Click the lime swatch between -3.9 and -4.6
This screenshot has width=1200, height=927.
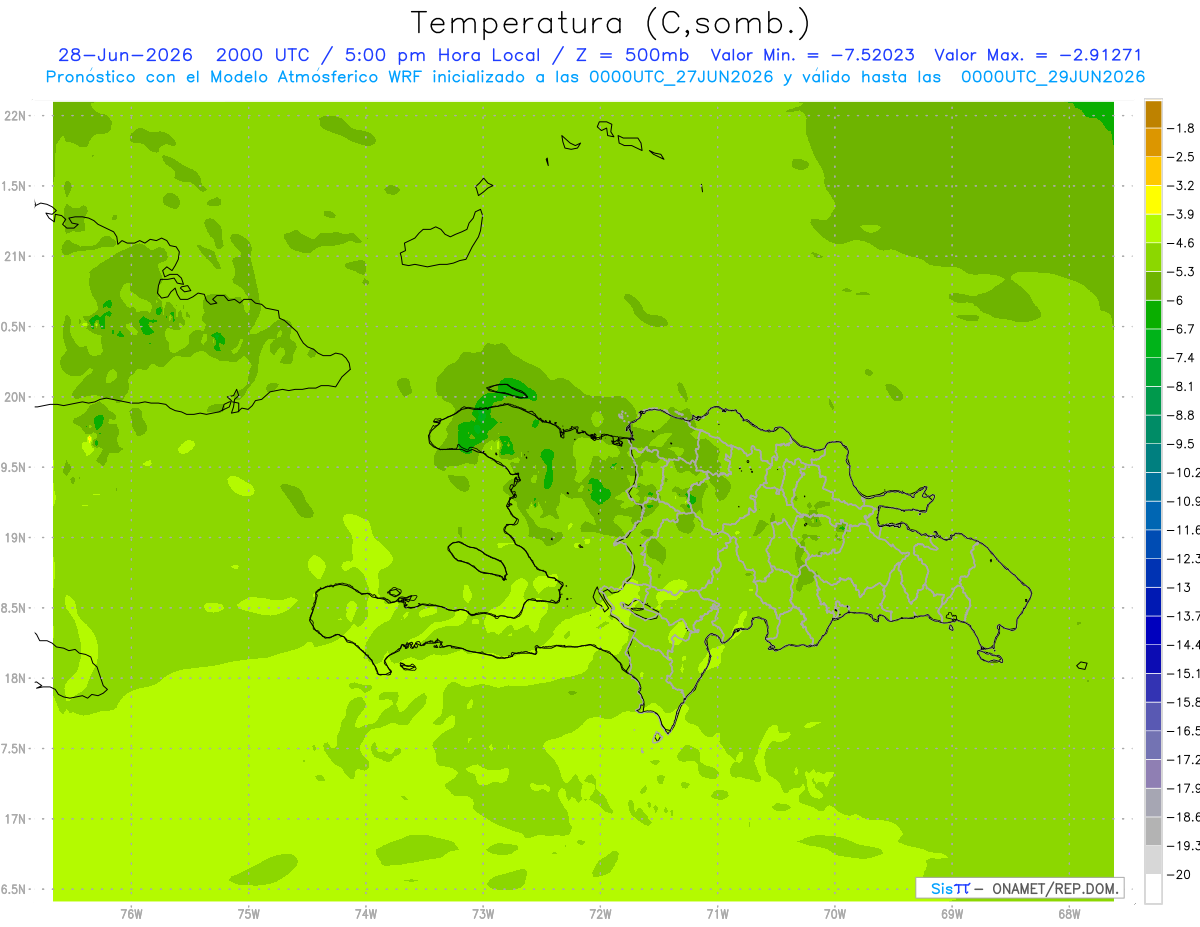tap(1153, 229)
